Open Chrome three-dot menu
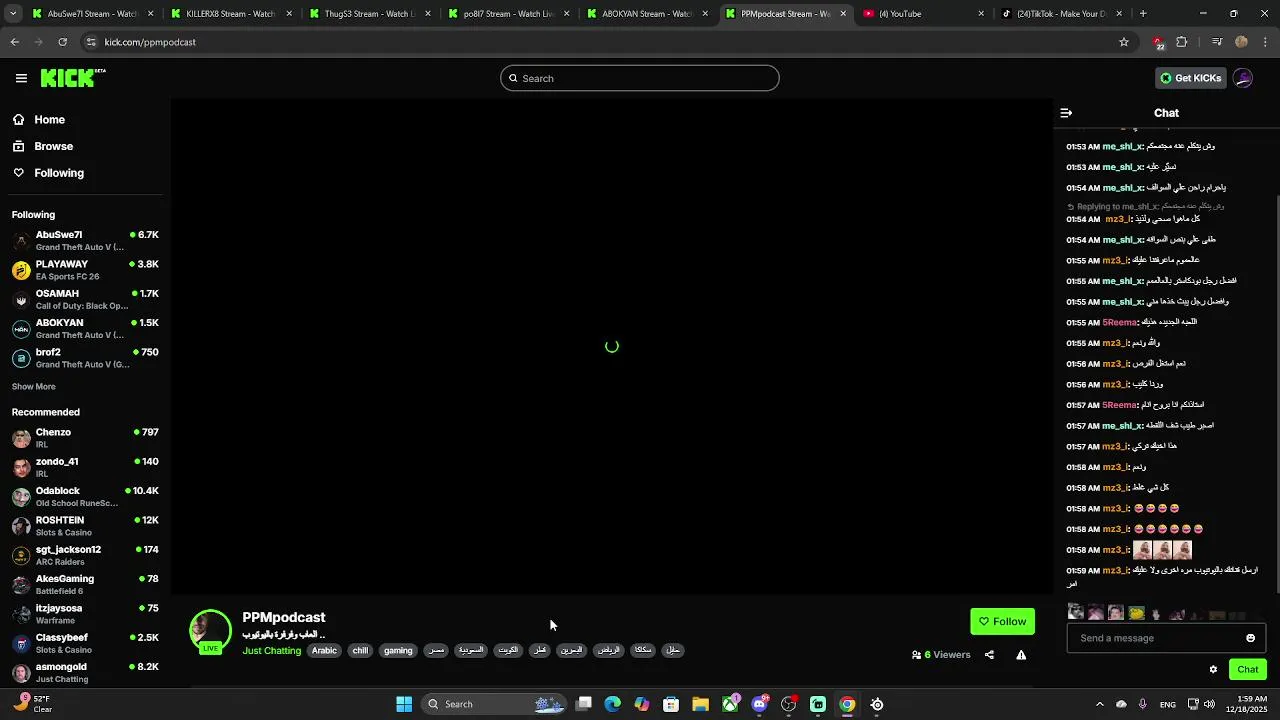 (x=1266, y=42)
